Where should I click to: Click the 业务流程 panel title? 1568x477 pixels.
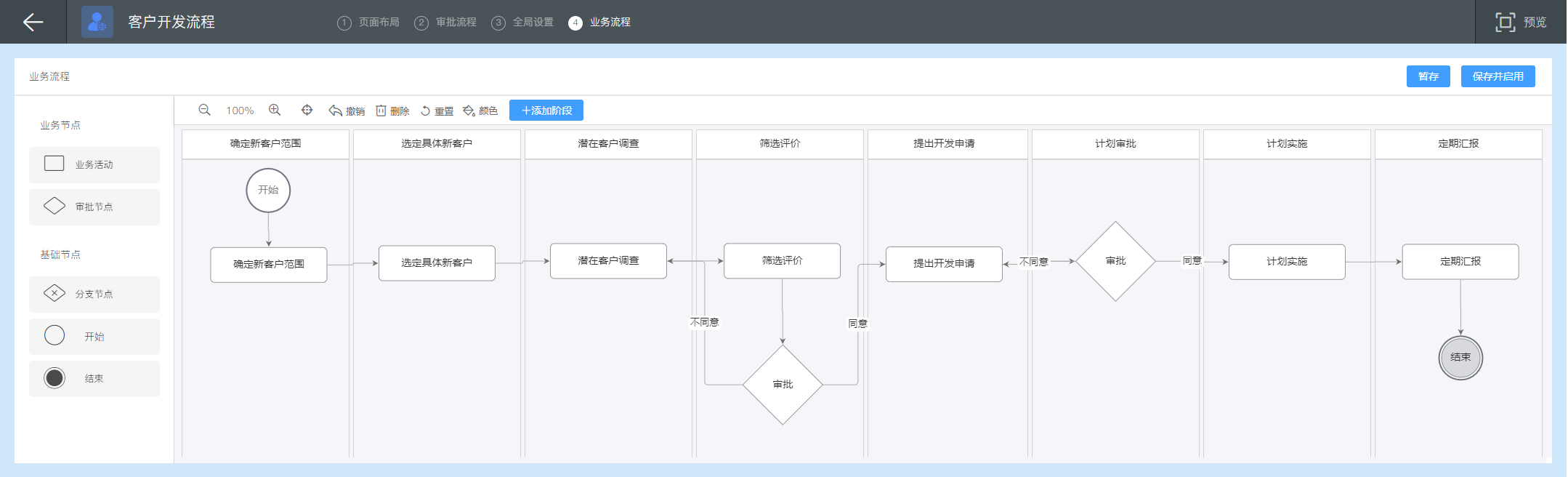(49, 76)
